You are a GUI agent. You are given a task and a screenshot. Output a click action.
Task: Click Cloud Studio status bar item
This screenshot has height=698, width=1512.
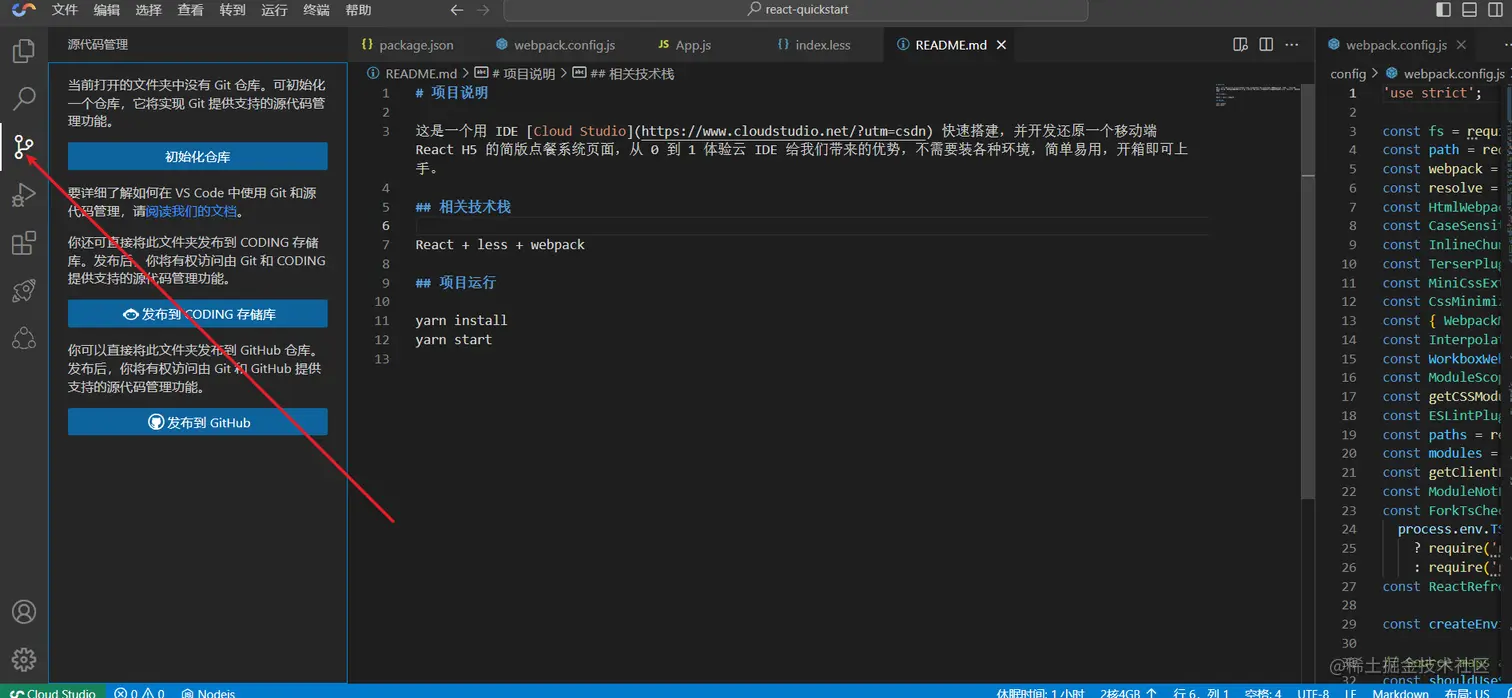(x=54, y=692)
